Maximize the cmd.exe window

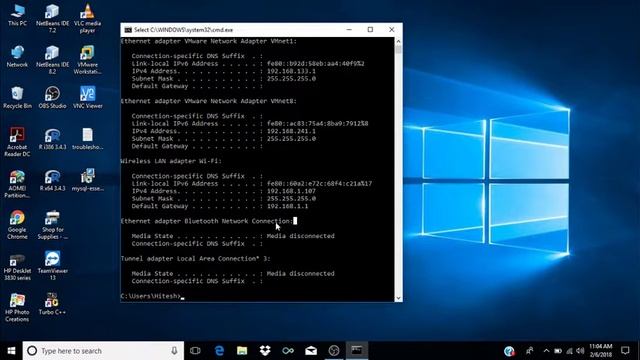click(370, 29)
